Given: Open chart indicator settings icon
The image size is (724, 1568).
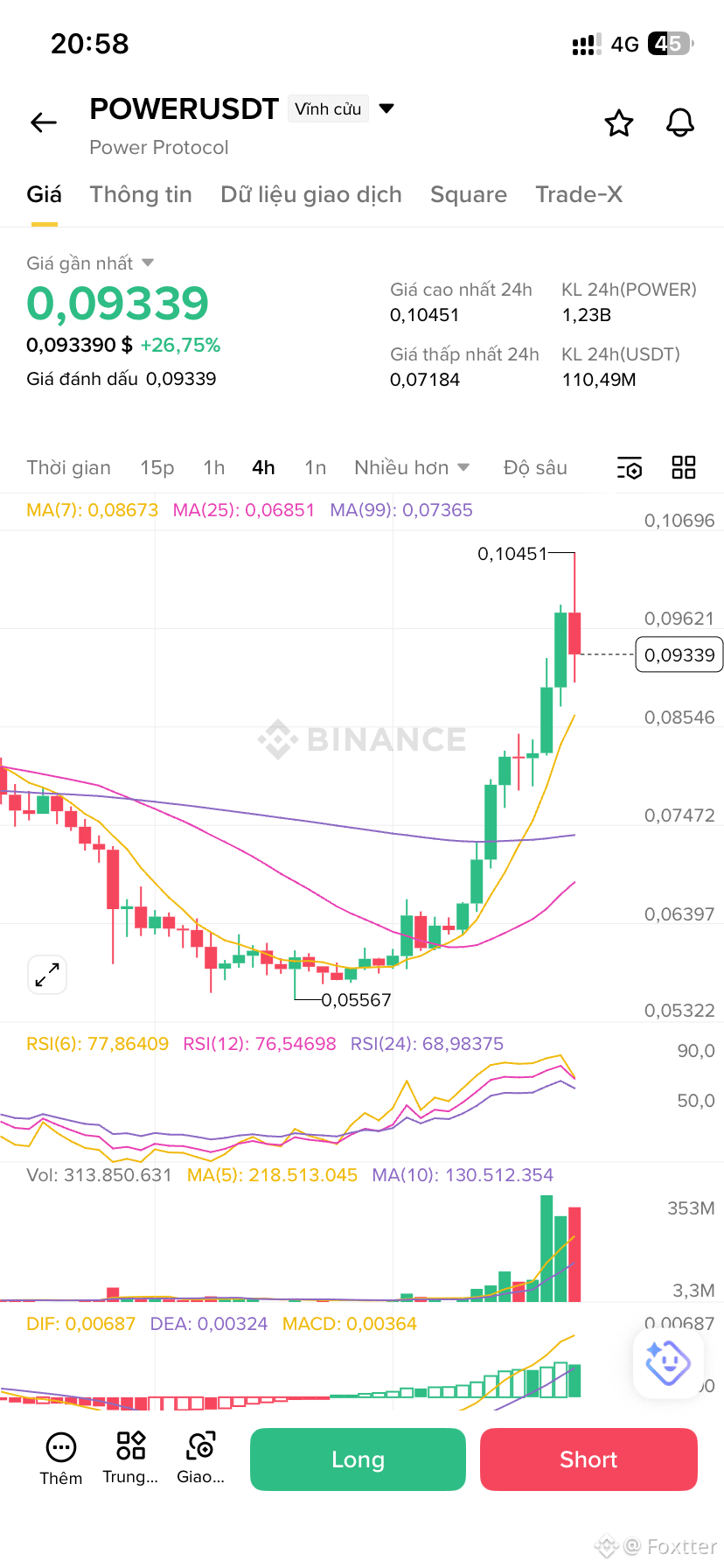Looking at the screenshot, I should (630, 468).
